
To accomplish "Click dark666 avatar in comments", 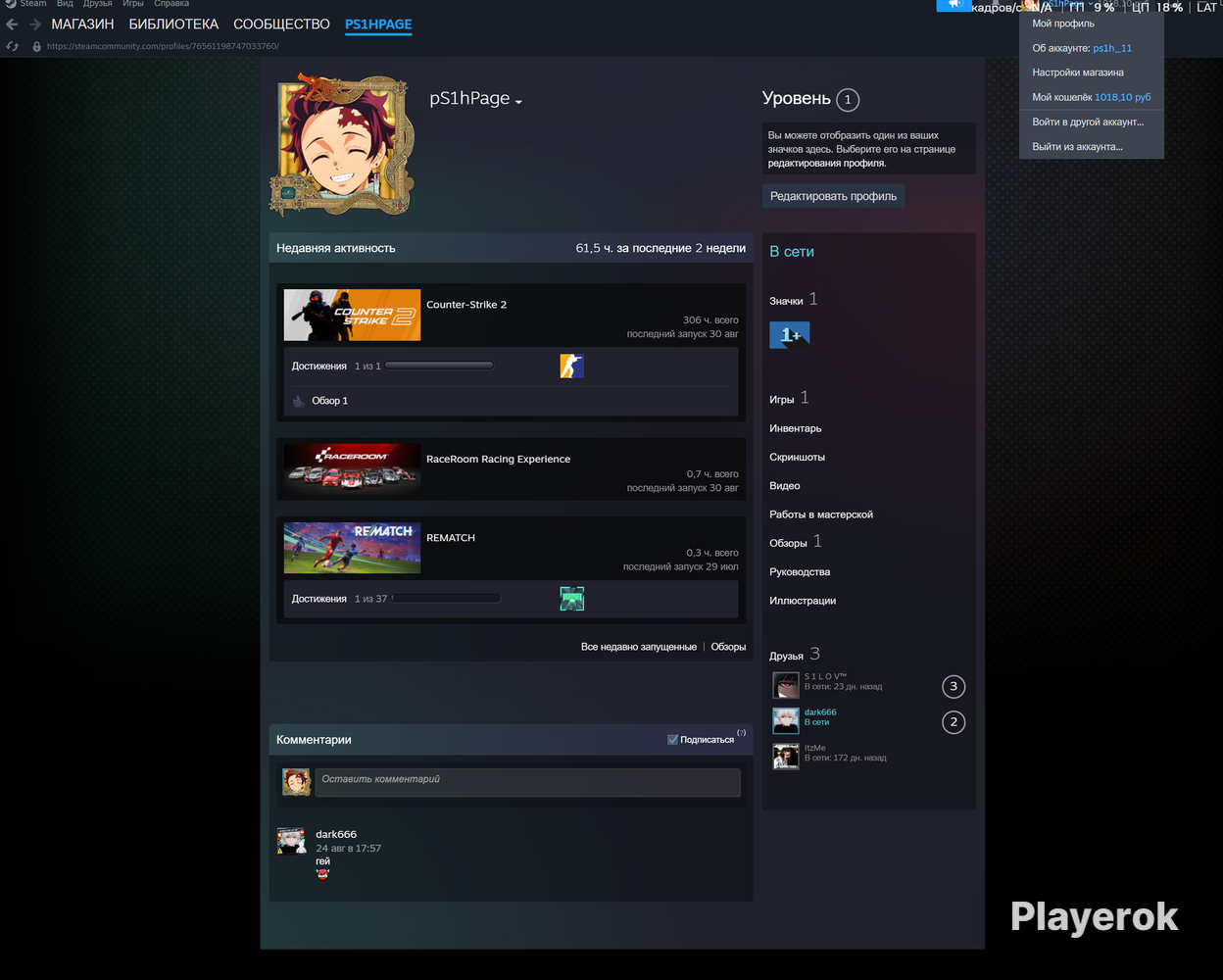I will click(x=291, y=842).
